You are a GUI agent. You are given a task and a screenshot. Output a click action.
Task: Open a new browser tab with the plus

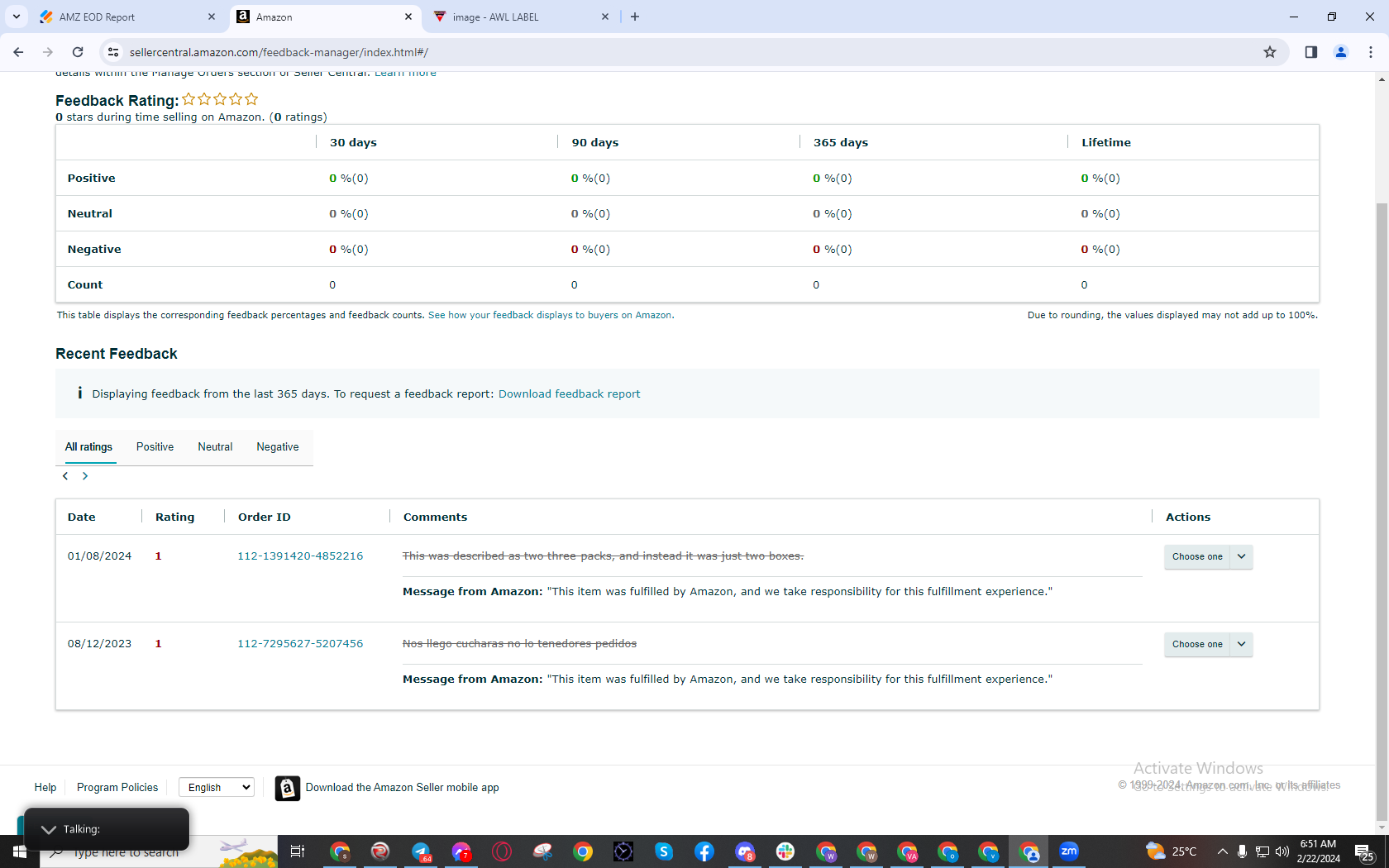[635, 17]
